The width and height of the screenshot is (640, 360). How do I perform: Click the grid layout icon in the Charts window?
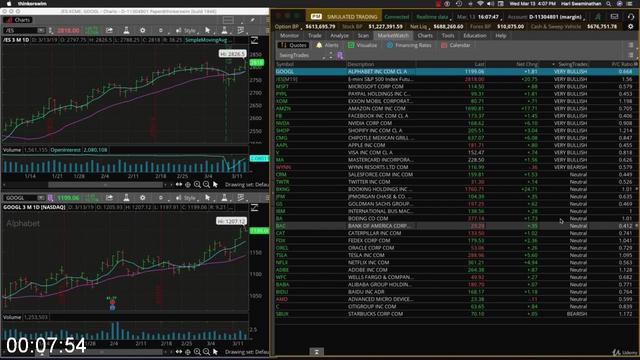pyautogui.click(x=228, y=20)
